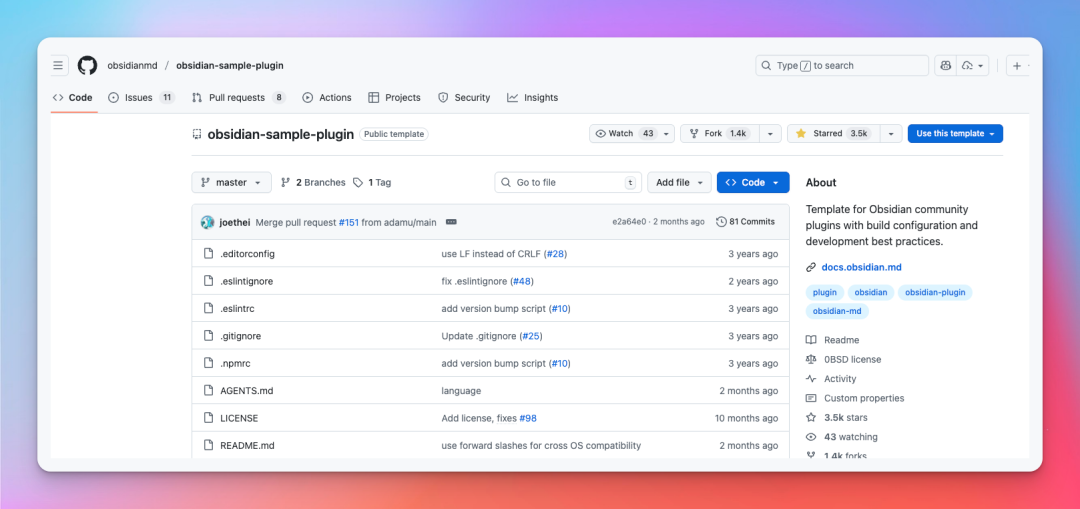Viewport: 1080px width, 509px height.
Task: Click the Activity pulse icon
Action: tap(811, 379)
